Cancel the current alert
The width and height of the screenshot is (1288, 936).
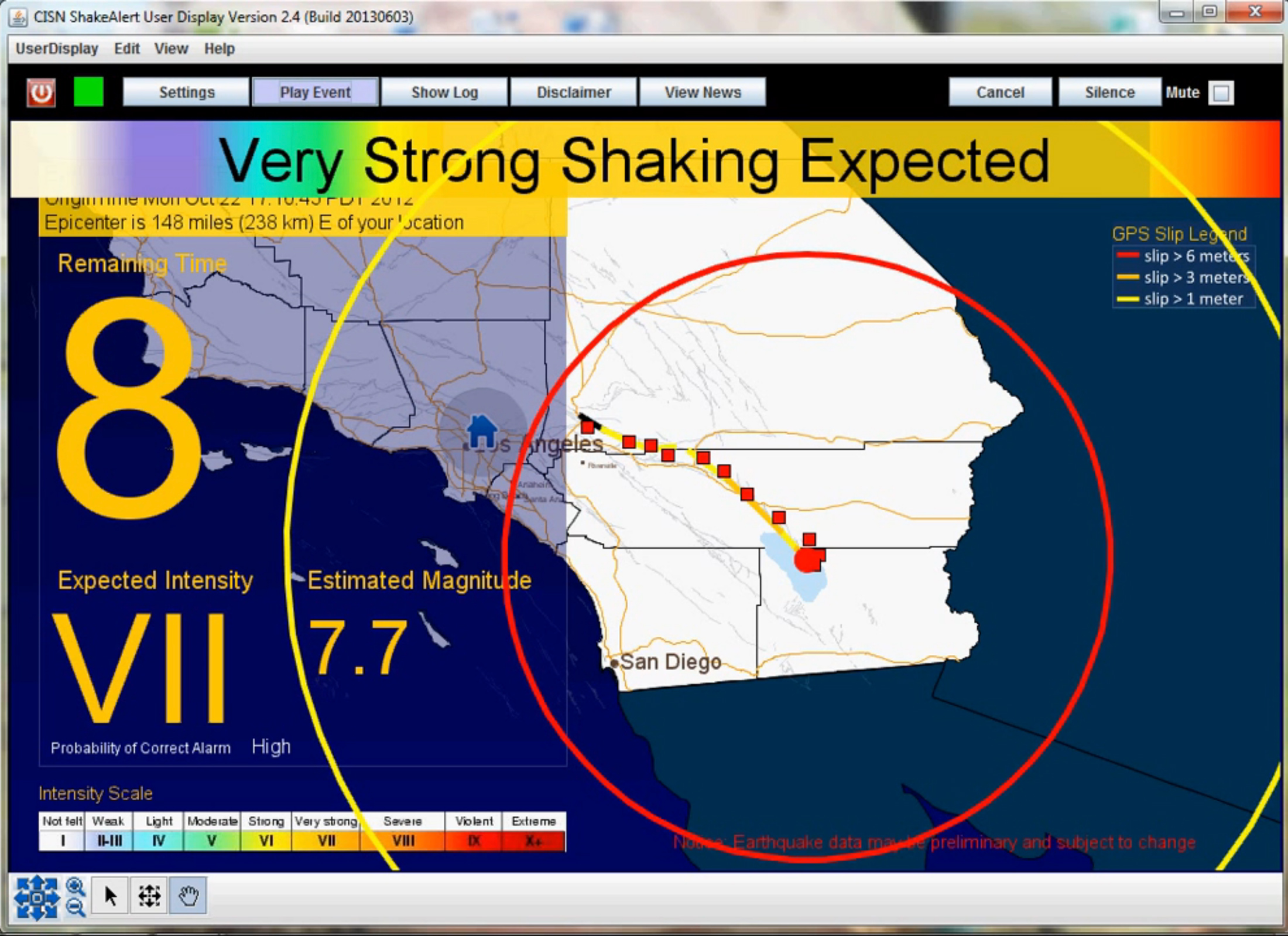(999, 92)
